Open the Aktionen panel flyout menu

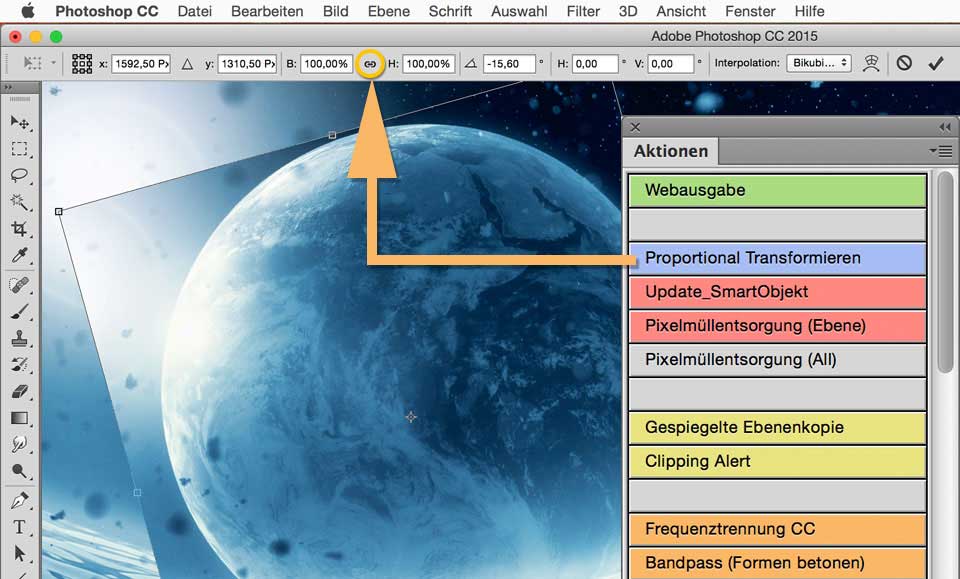(940, 151)
